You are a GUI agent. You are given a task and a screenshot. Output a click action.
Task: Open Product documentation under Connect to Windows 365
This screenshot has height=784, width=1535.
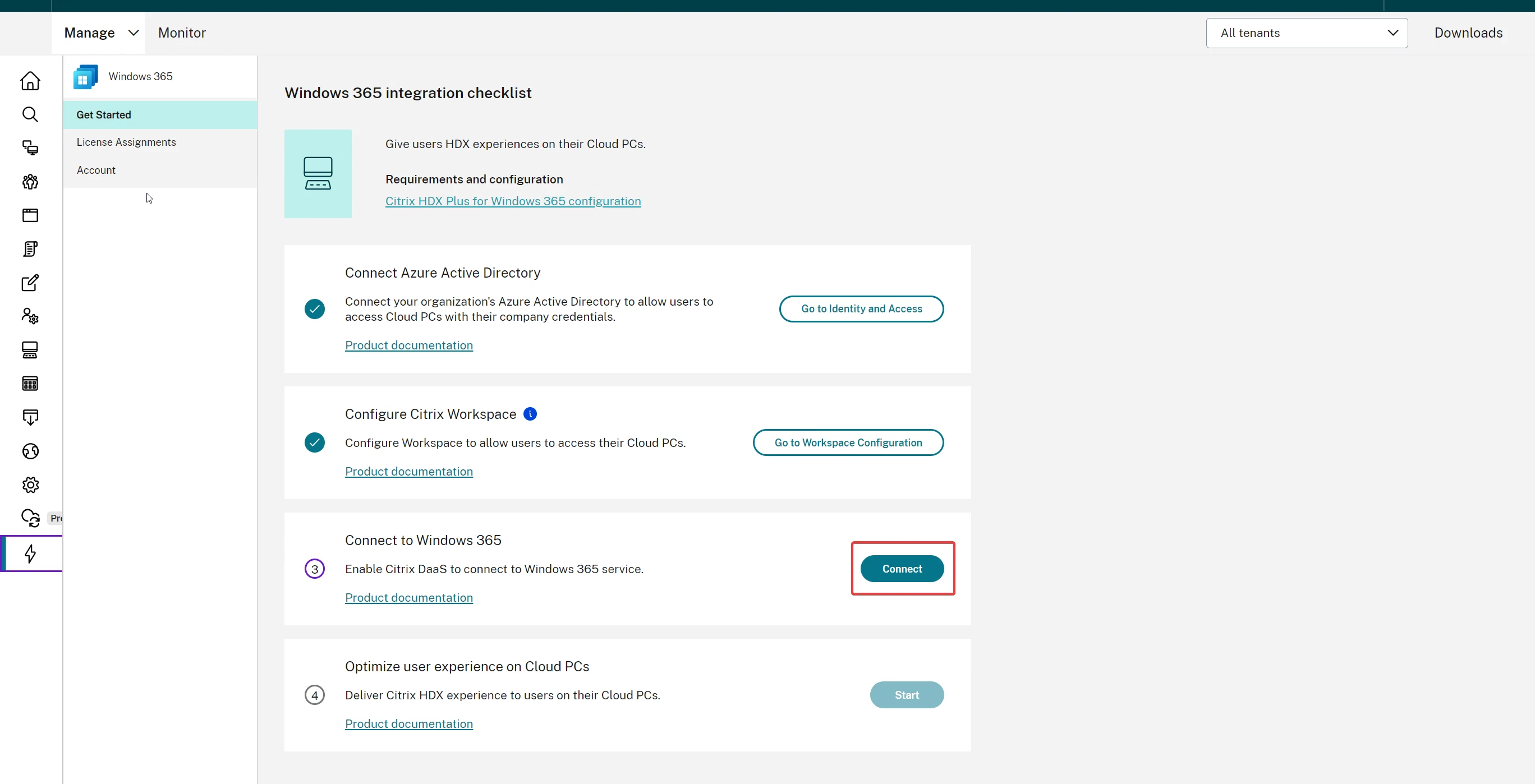tap(409, 597)
